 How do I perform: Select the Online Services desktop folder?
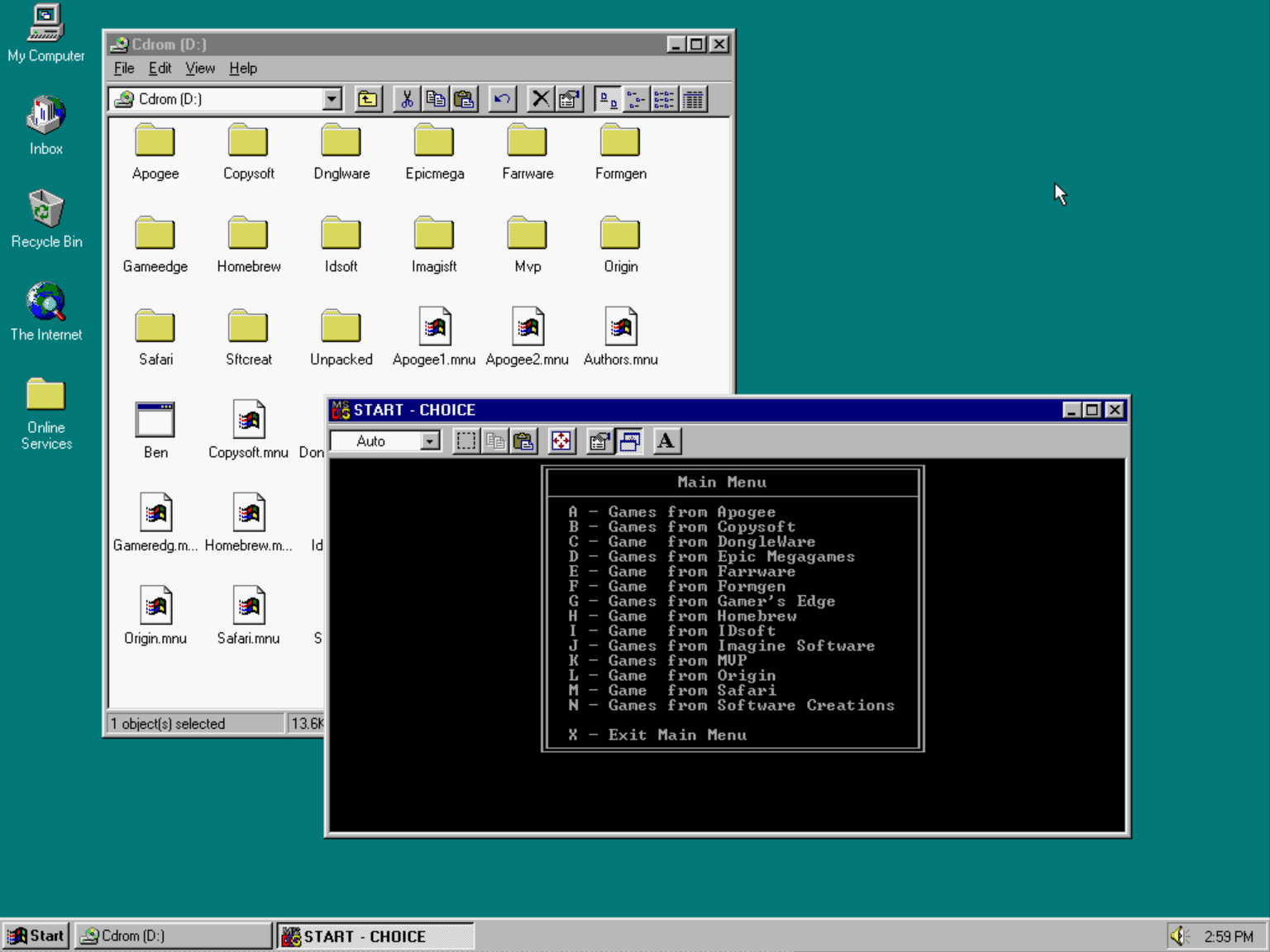(x=46, y=413)
